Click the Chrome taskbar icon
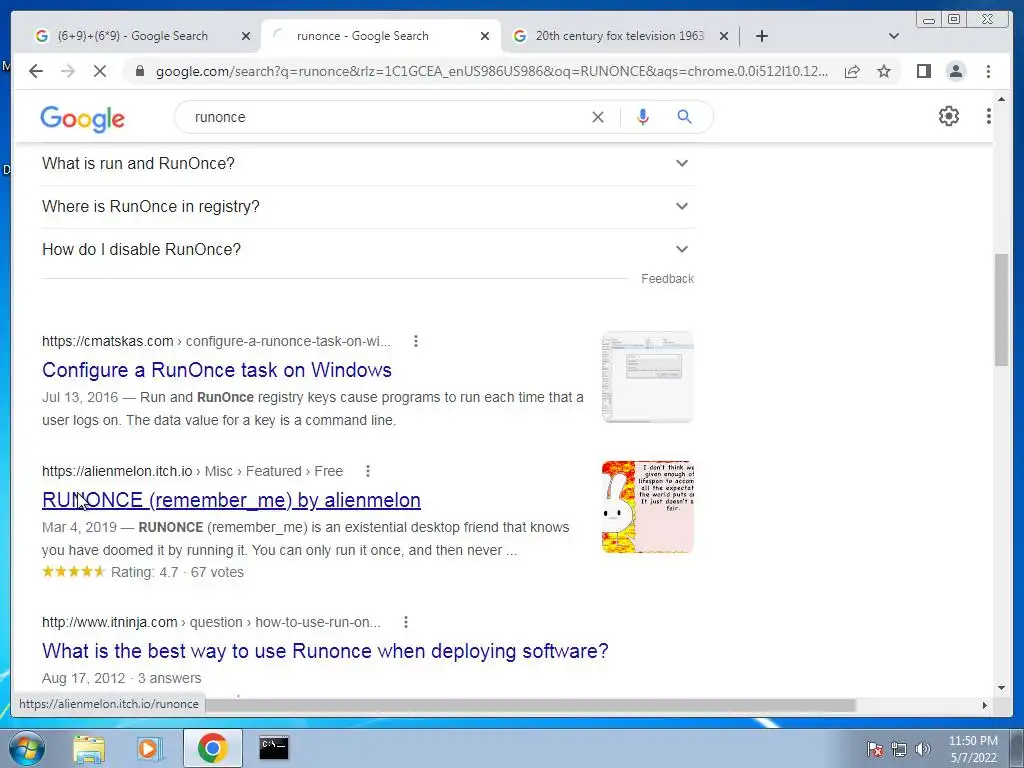The height and width of the screenshot is (768, 1024). point(212,748)
